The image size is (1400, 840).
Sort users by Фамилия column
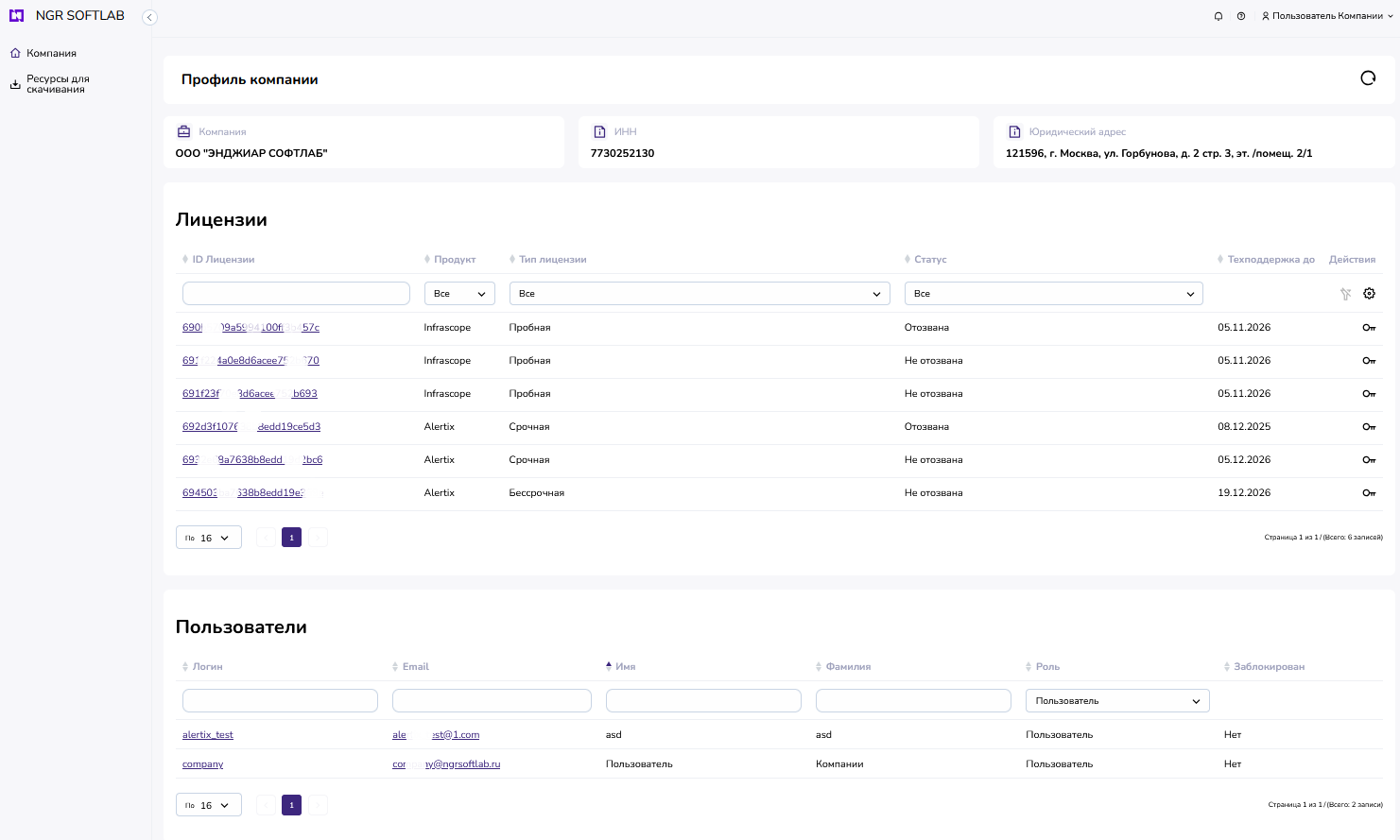tap(843, 667)
